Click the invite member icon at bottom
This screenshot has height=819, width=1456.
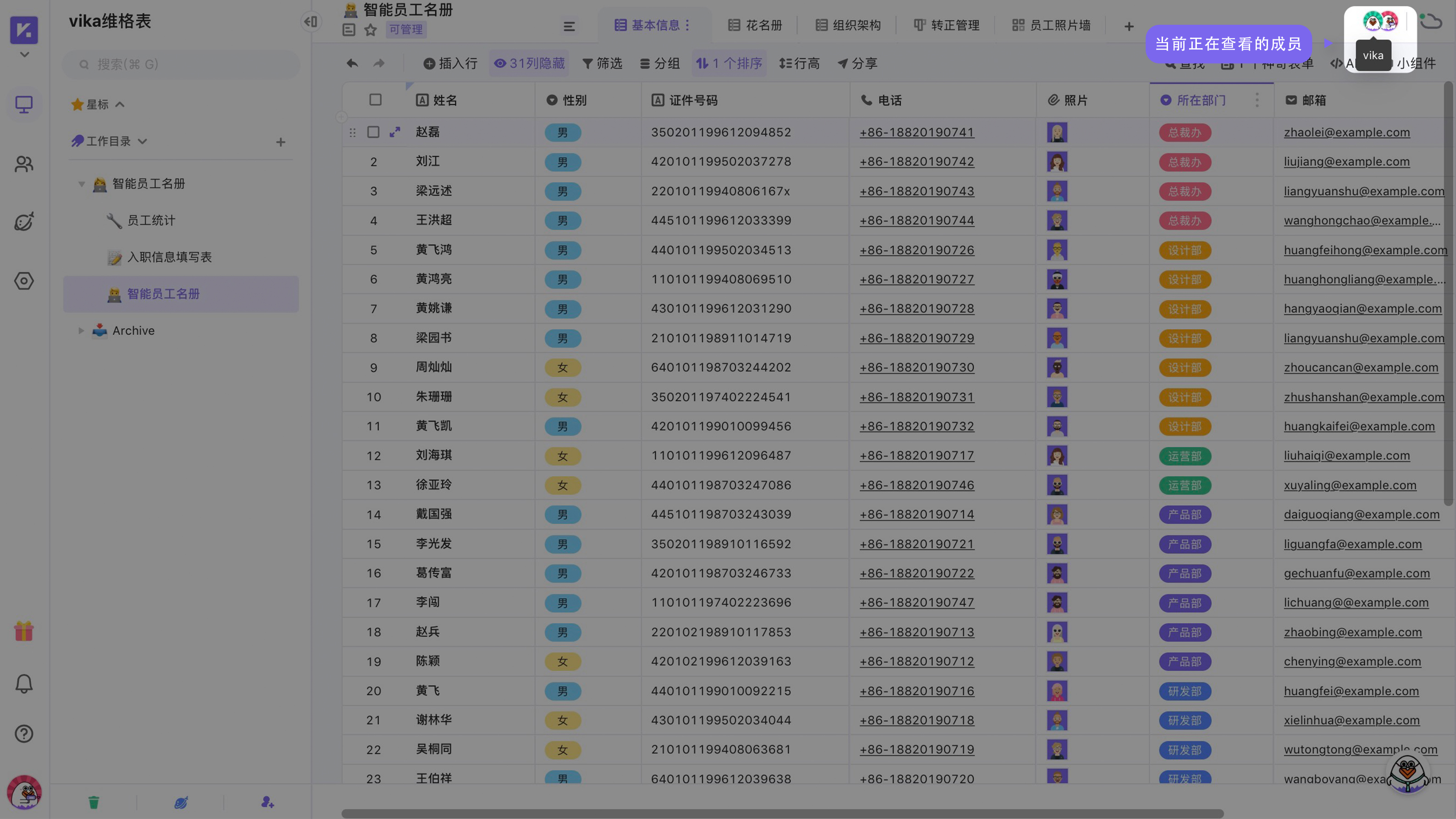(x=267, y=802)
